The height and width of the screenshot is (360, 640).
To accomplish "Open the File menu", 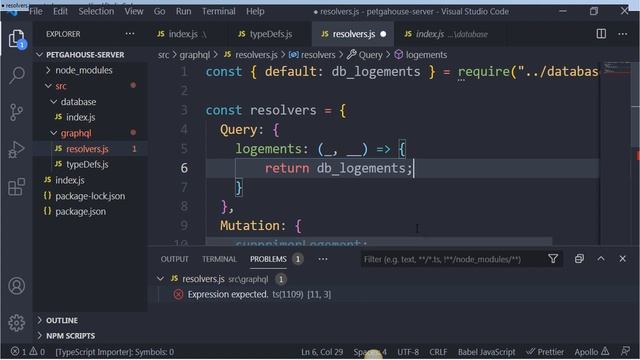I will pos(36,11).
